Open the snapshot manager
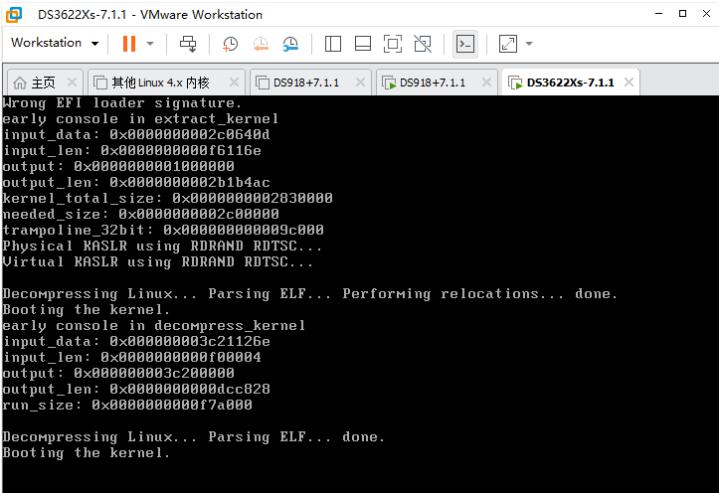The image size is (719, 493). click(x=291, y=44)
